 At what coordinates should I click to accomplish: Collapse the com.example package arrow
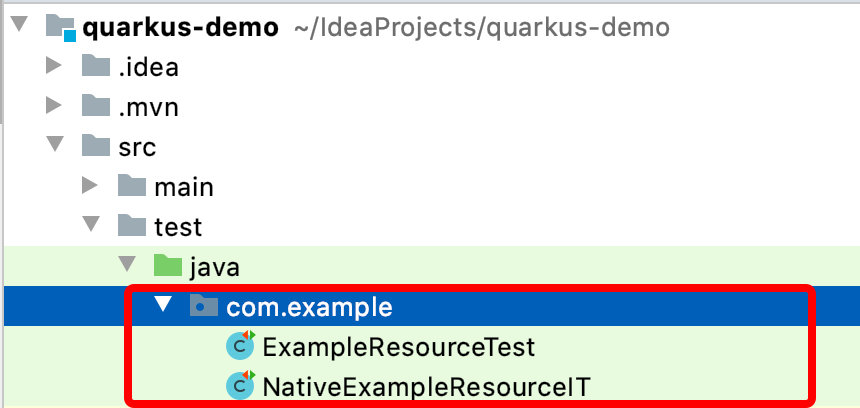coord(164,304)
